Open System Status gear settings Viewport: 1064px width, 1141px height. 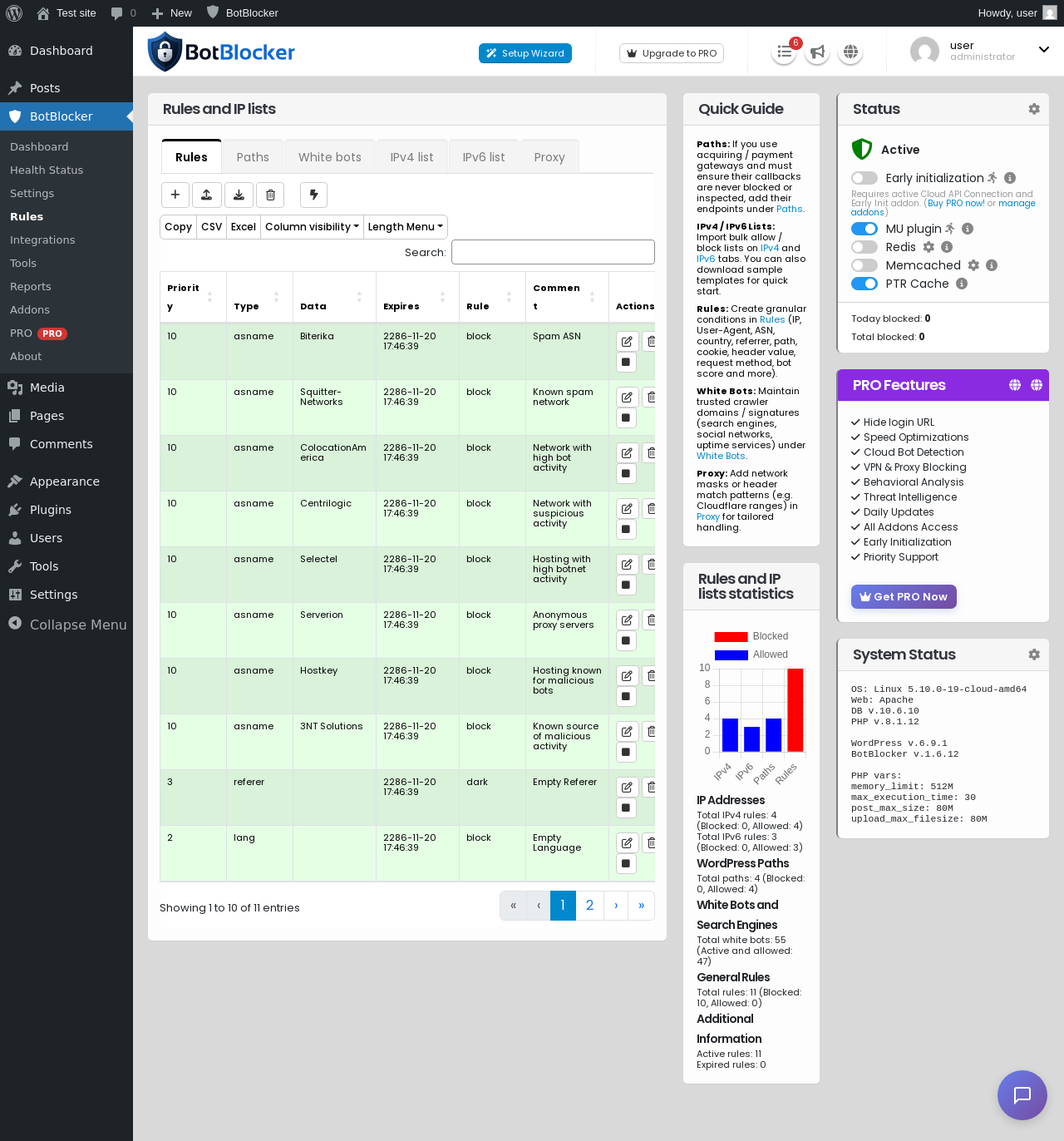[x=1034, y=654]
